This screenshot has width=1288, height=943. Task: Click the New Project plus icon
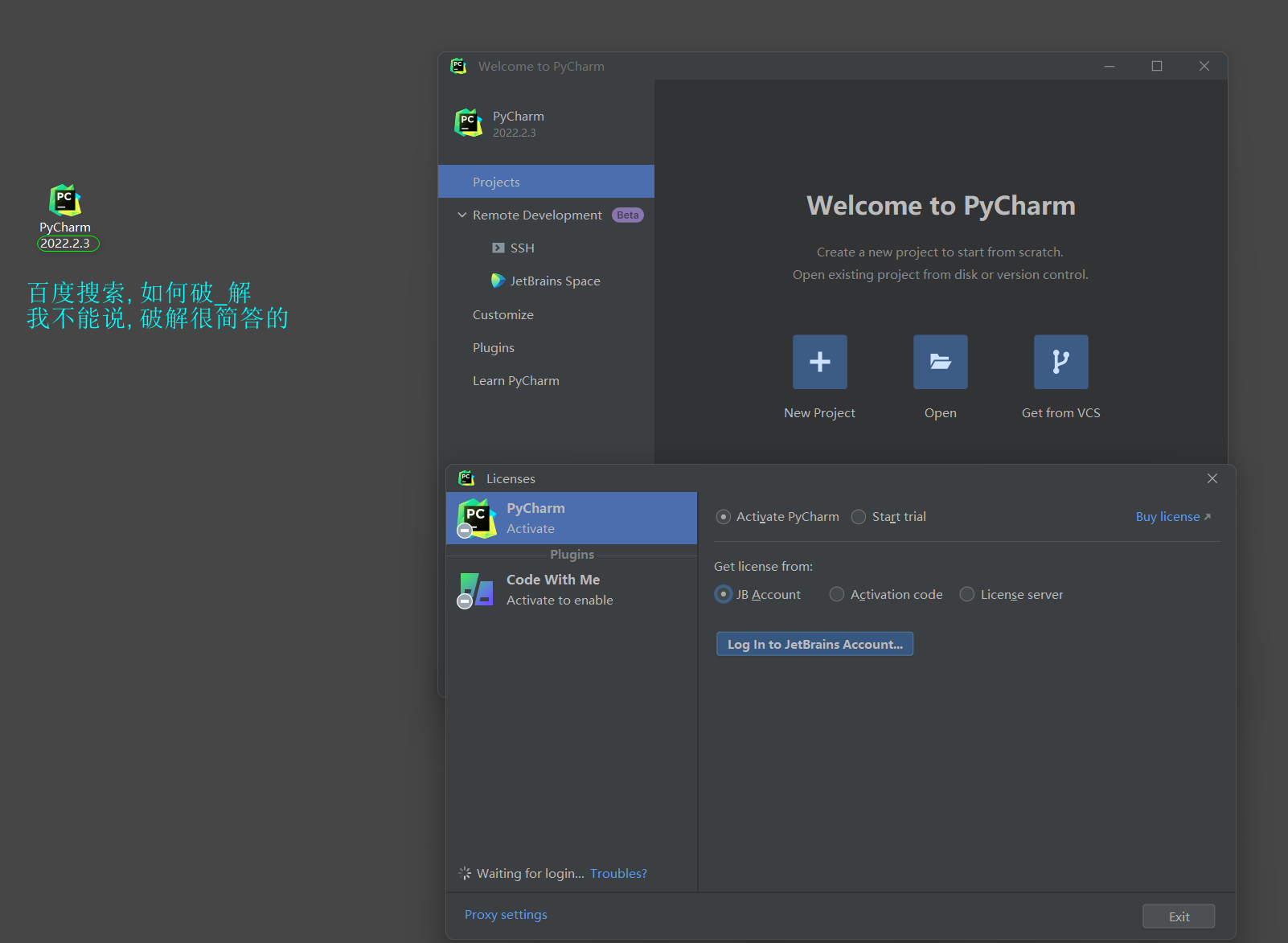(819, 362)
